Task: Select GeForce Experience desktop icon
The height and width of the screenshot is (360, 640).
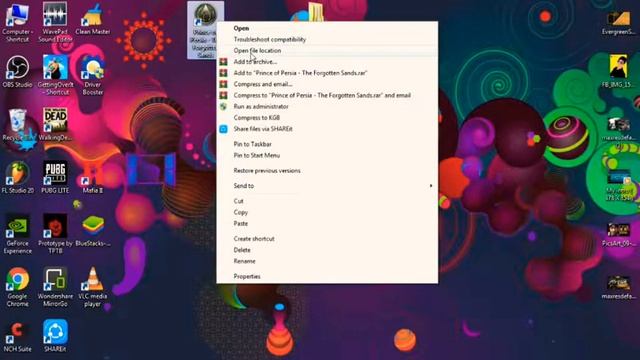Action: pos(17,234)
